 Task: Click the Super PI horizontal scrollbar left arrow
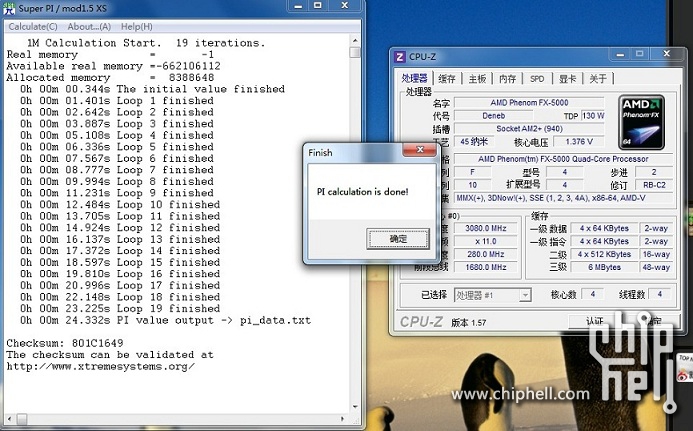click(x=9, y=418)
